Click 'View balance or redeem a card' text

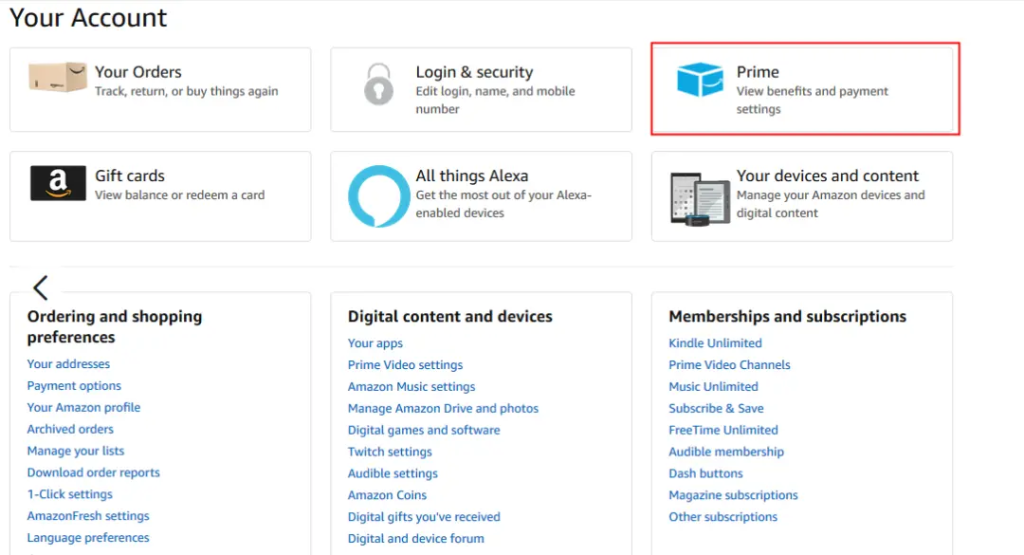pos(180,195)
